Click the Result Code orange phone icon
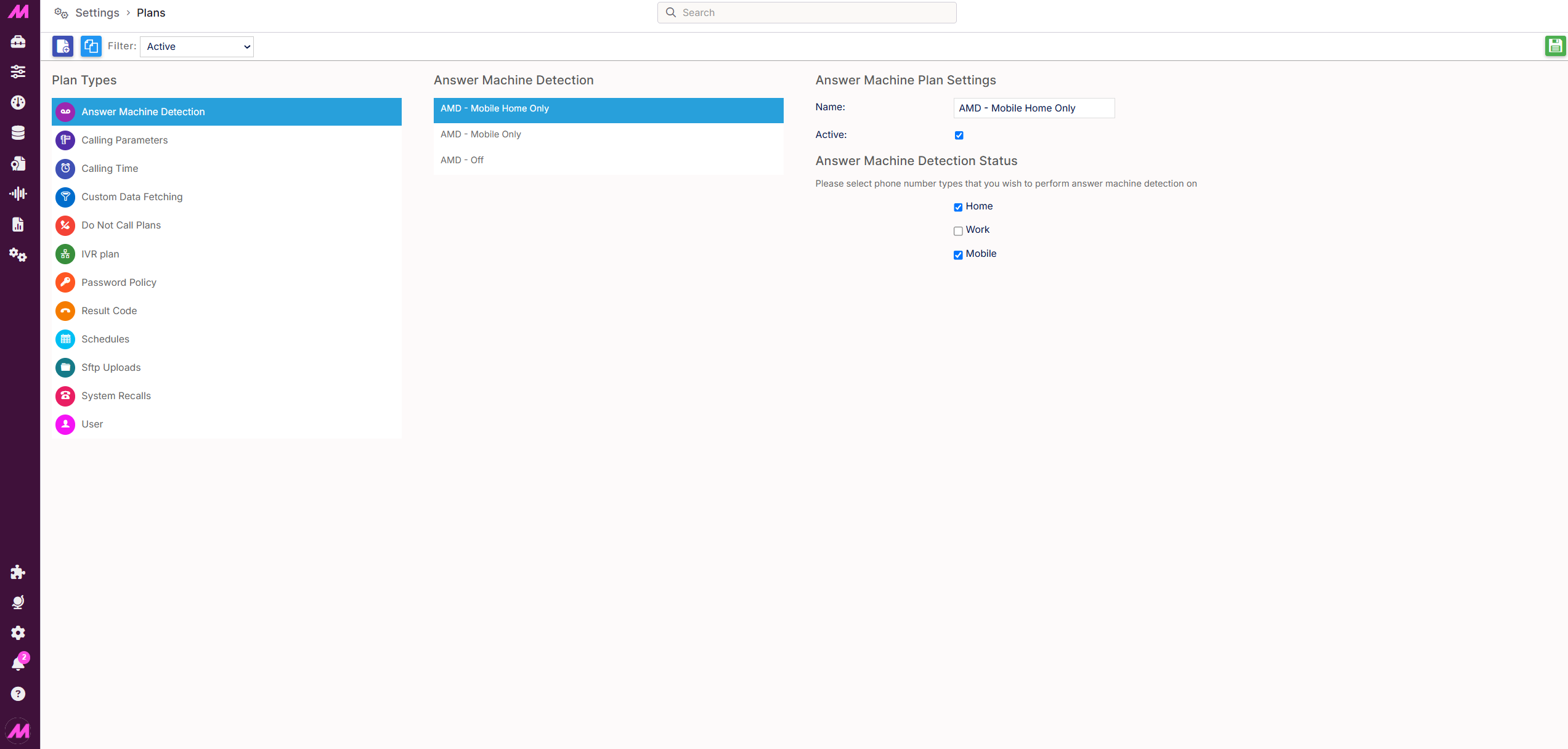The height and width of the screenshot is (749, 1568). tap(65, 311)
